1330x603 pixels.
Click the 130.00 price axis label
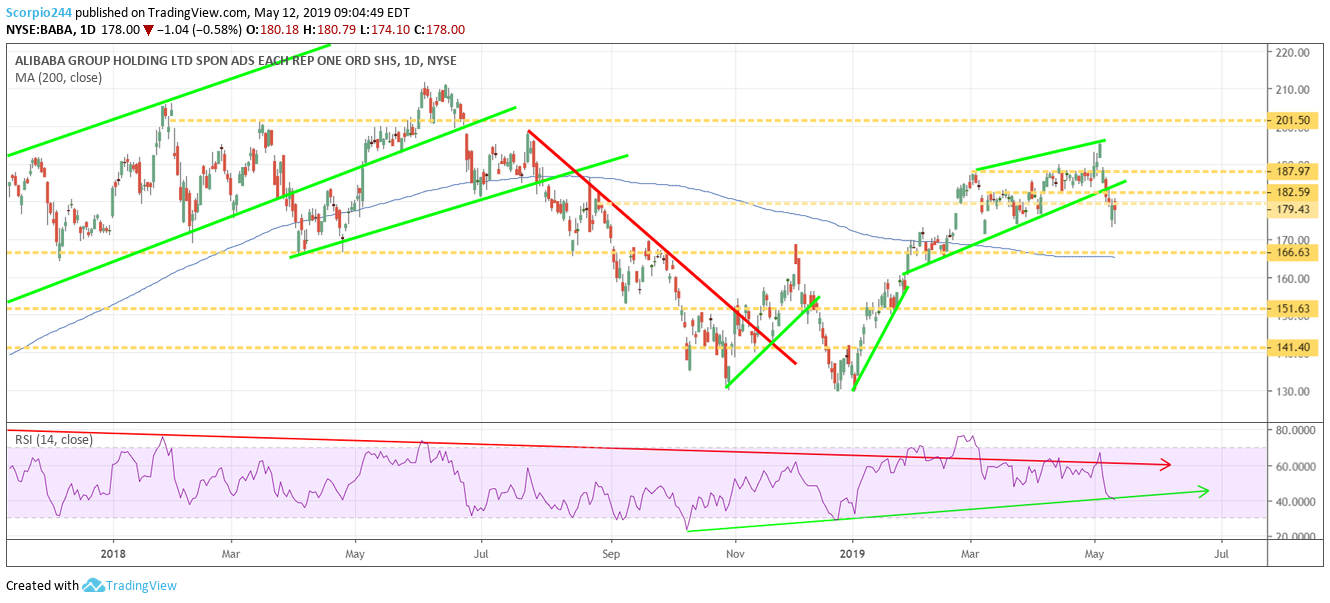pos(1293,392)
